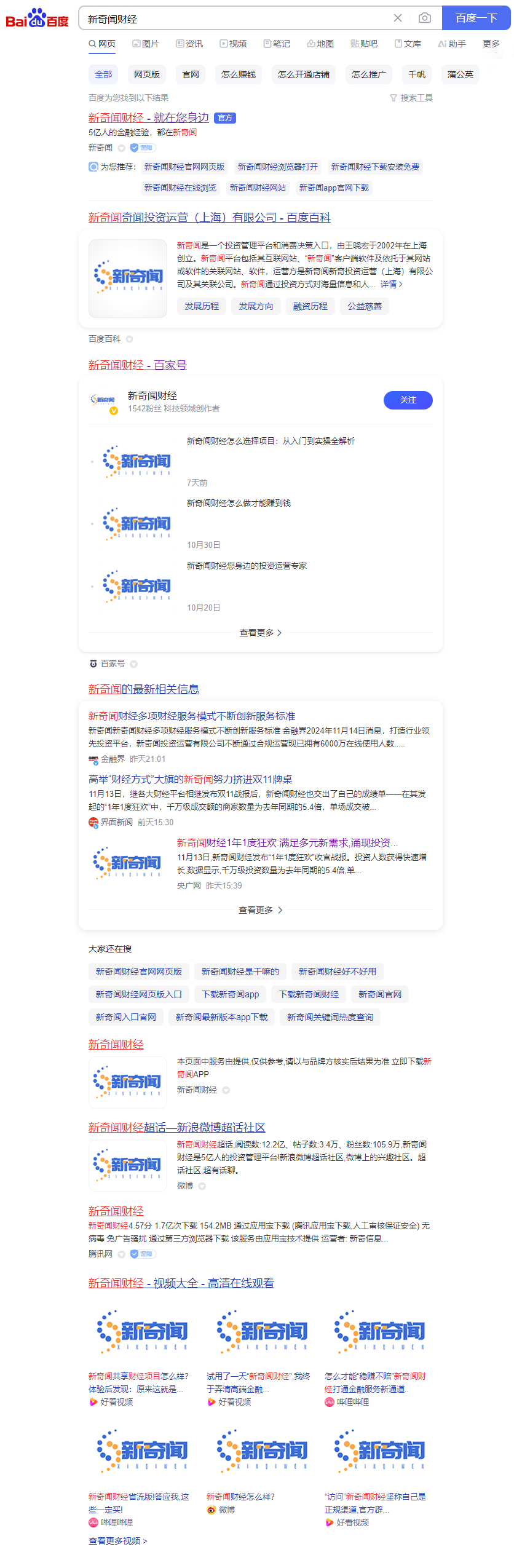The height and width of the screenshot is (1568, 514).
Task: Click 查看更多视频 link
Action: tap(118, 1540)
